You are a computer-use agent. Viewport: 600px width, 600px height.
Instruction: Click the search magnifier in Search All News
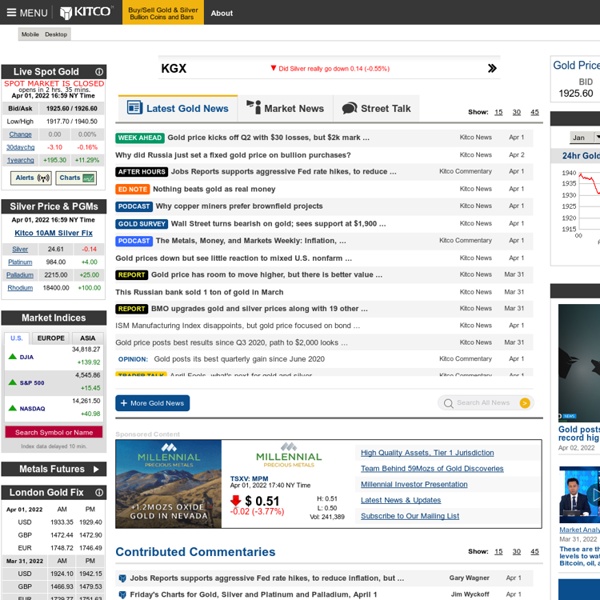click(449, 403)
